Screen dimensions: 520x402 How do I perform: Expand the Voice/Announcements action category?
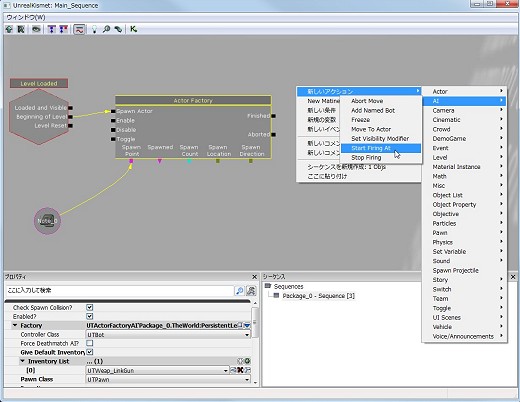(464, 336)
